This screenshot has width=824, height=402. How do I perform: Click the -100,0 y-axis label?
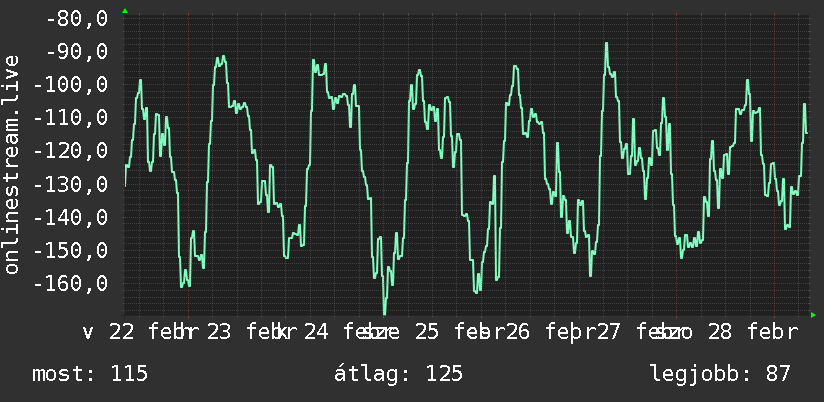(70, 85)
